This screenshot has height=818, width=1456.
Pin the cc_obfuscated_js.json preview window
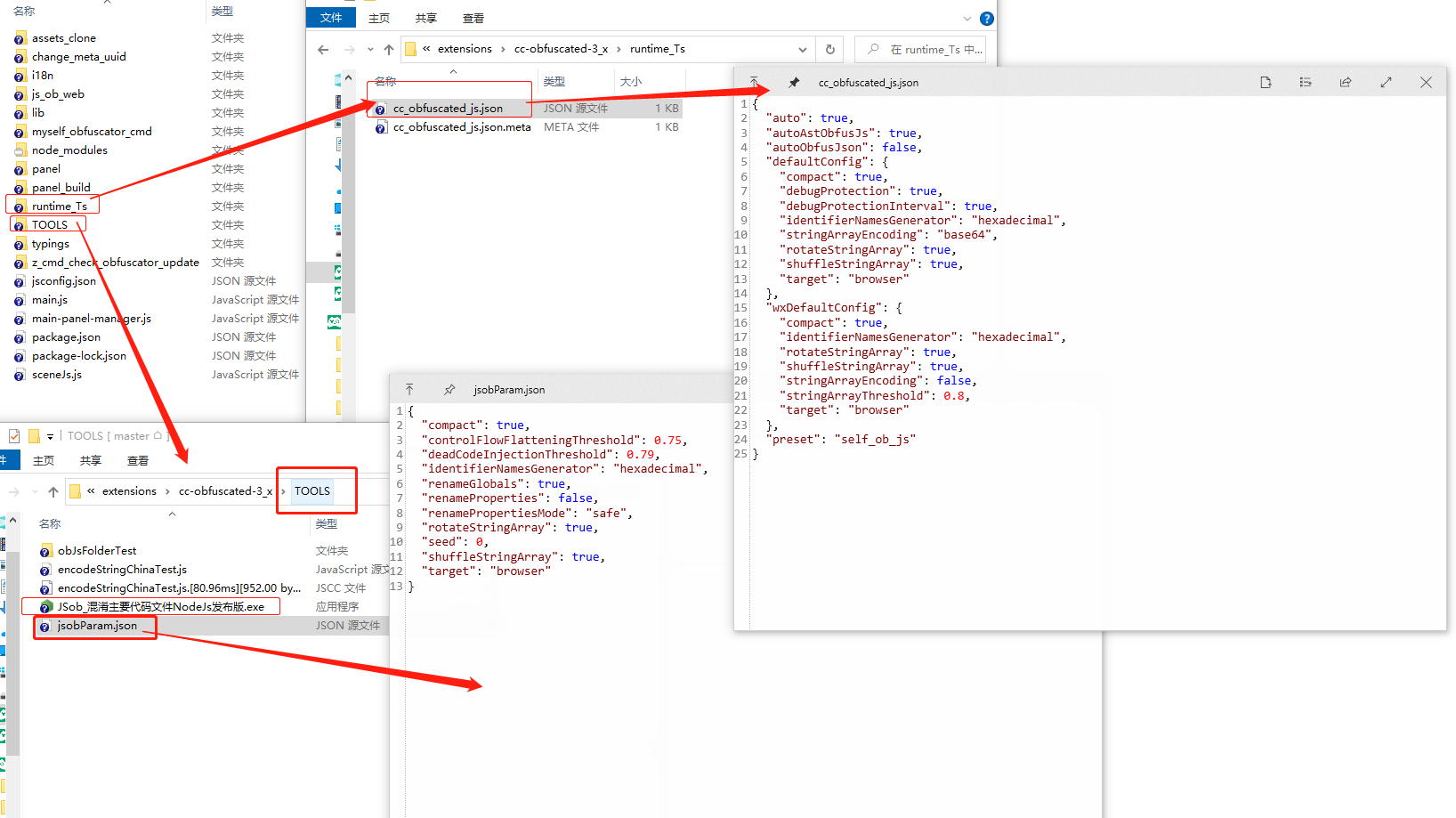[x=794, y=83]
